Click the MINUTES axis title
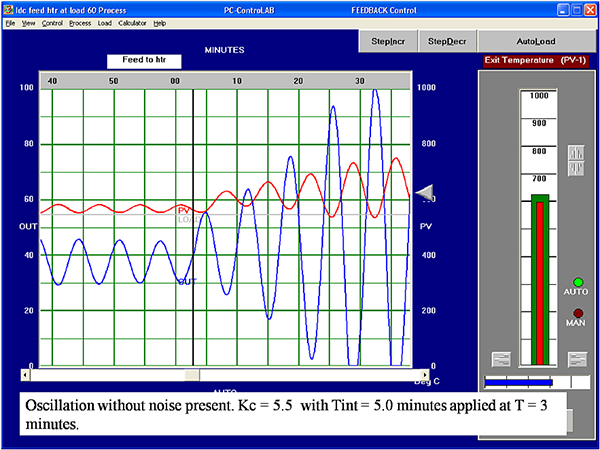Screen dimensions: 600x450 click(225, 50)
